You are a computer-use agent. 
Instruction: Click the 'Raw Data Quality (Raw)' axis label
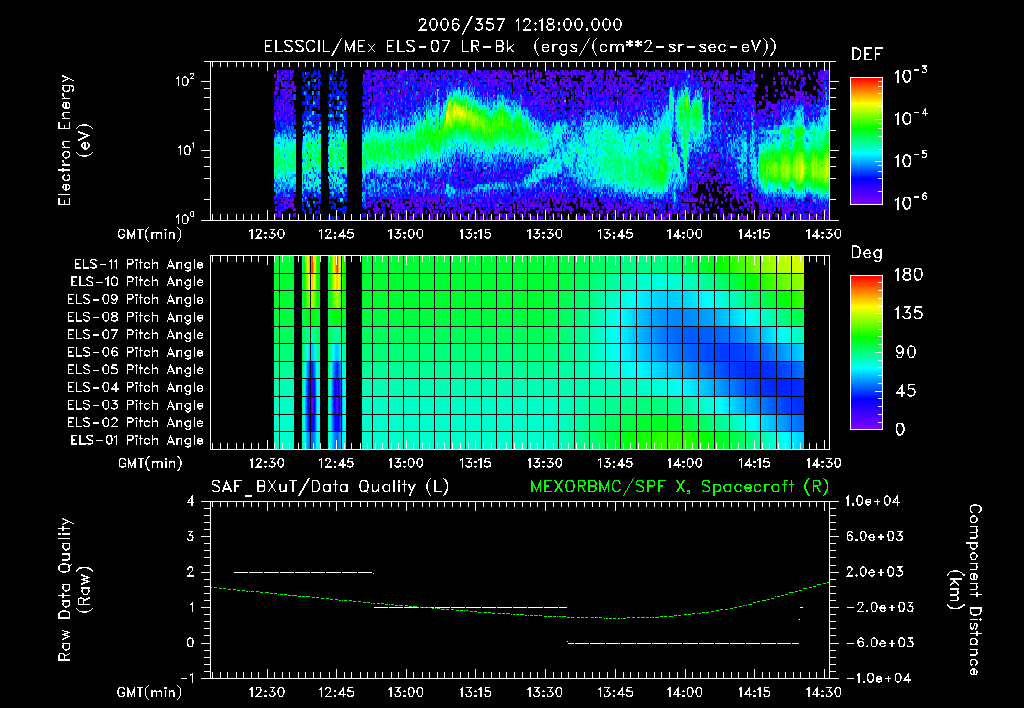pyautogui.click(x=74, y=590)
